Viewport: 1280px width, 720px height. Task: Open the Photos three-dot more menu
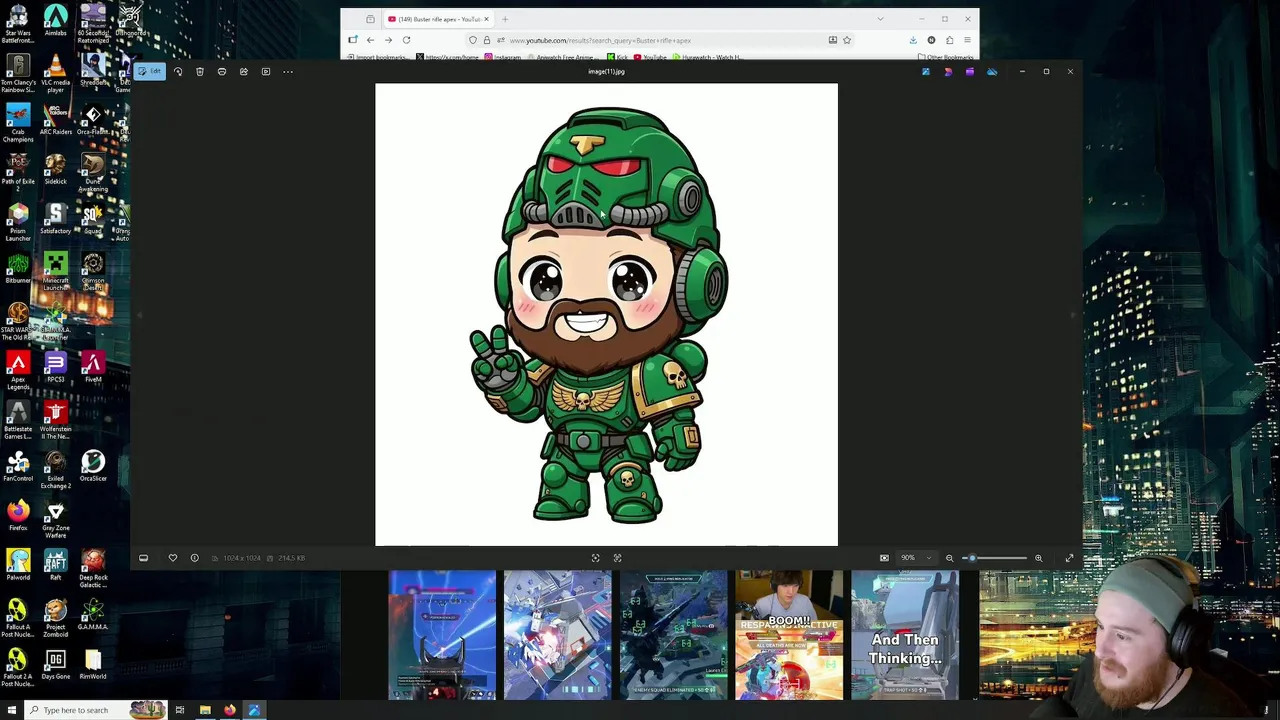click(x=288, y=71)
